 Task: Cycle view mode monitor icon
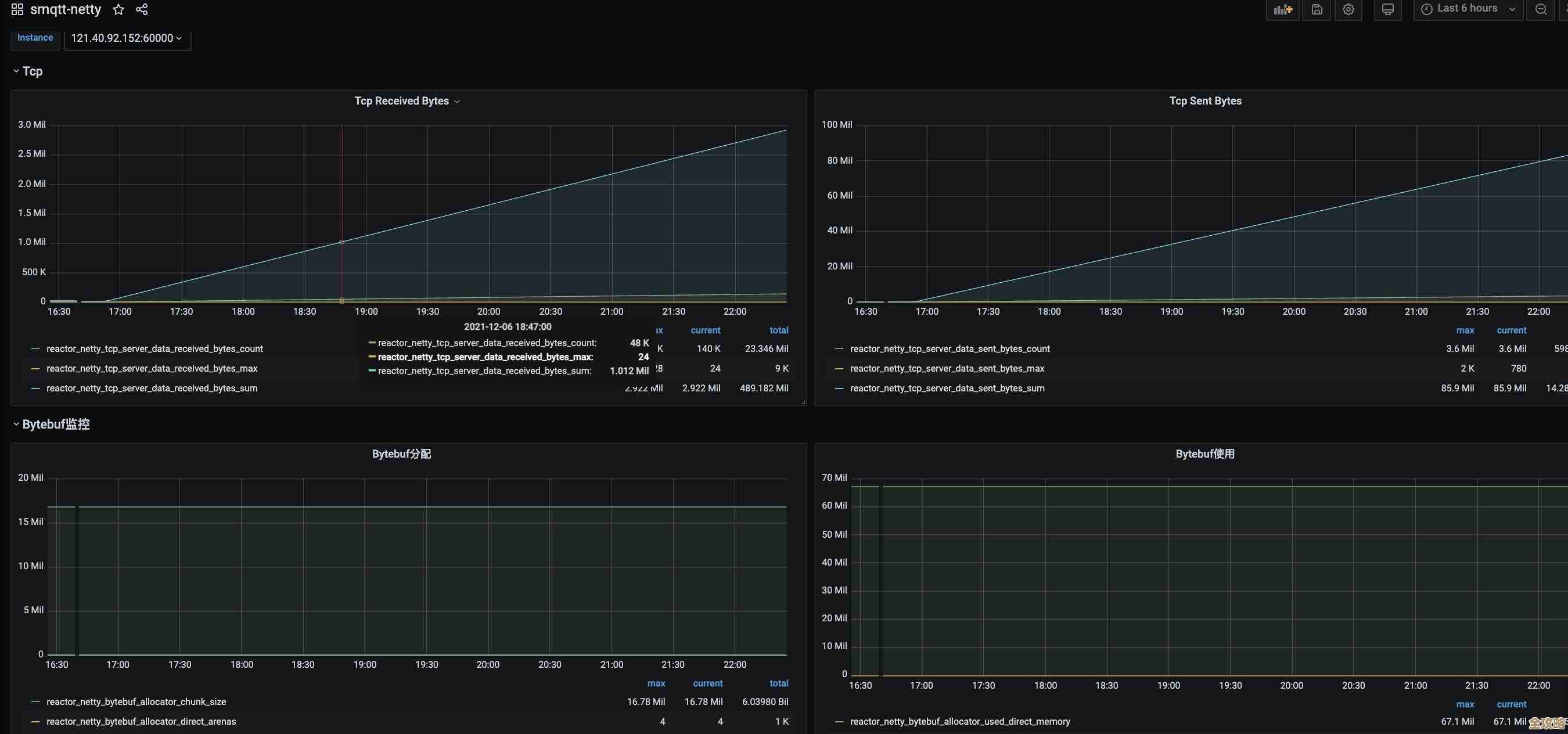pyautogui.click(x=1387, y=9)
